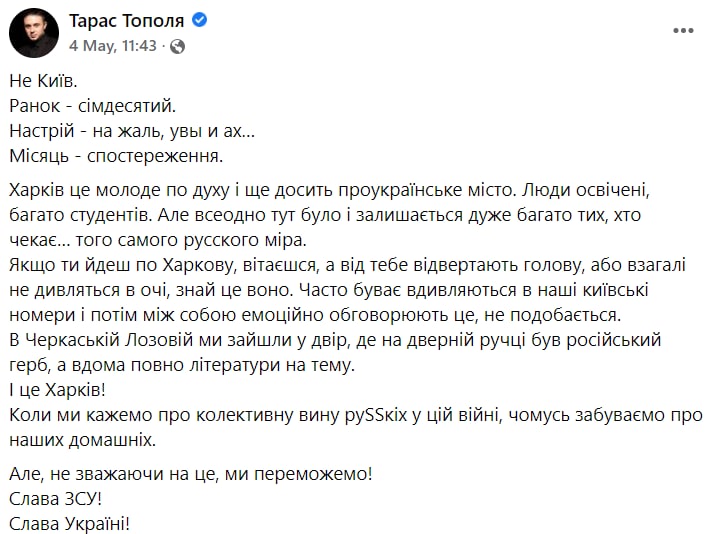Click the line starting "Коли ми кажемо"
This screenshot has width=719, height=534.
tap(355, 415)
